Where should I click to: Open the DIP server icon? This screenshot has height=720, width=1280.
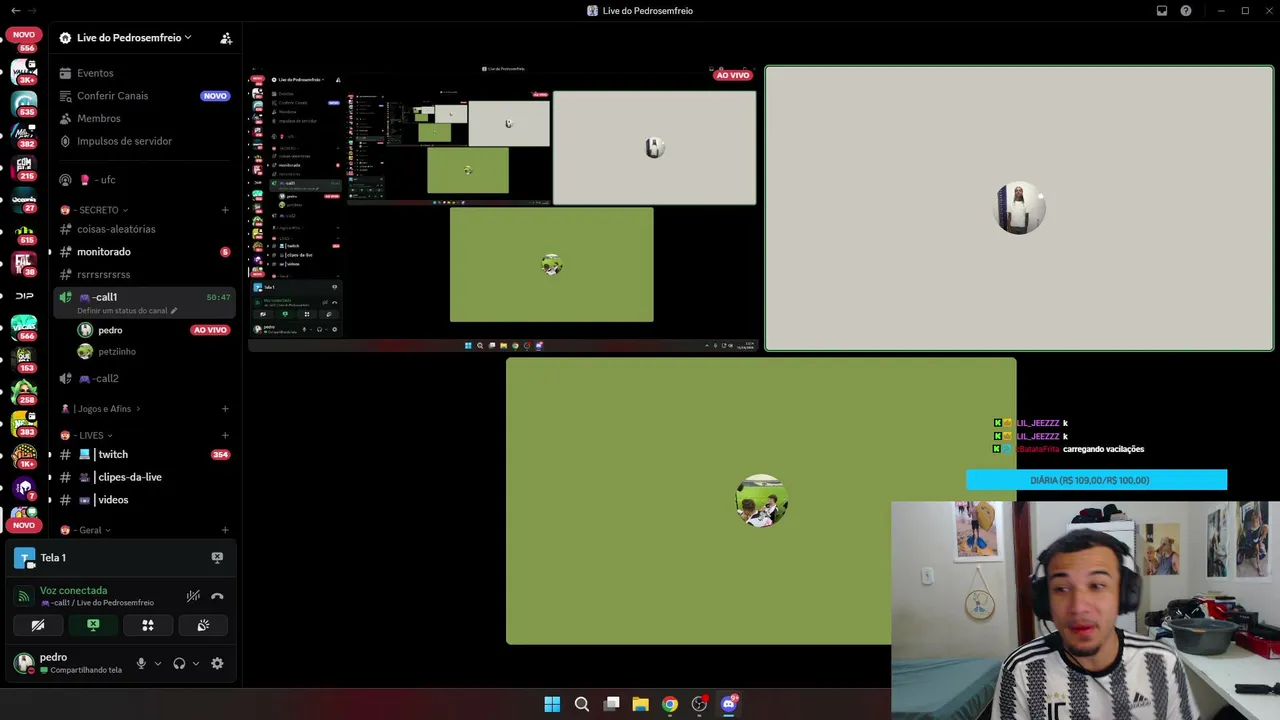(x=24, y=296)
